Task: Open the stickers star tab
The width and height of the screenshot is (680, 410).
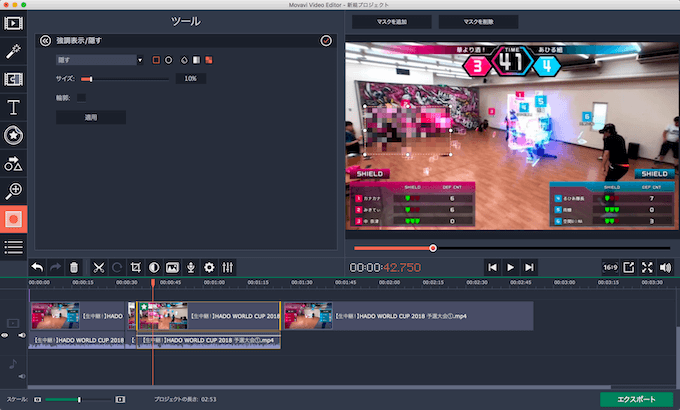Action: coord(13,135)
